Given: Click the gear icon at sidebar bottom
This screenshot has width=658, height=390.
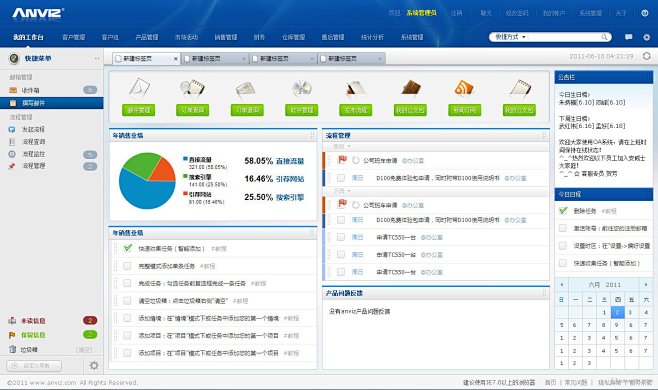Looking at the screenshot, I should pyautogui.click(x=94, y=366).
